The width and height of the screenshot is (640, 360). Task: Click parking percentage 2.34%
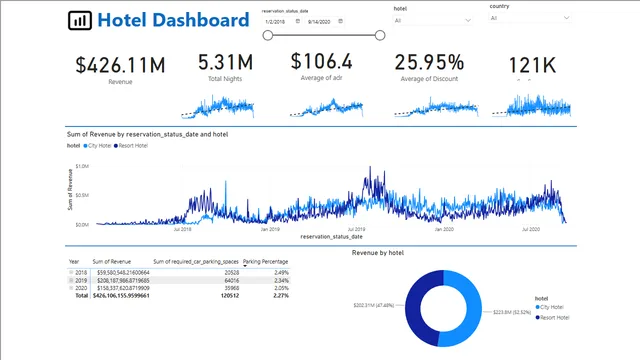(281, 280)
